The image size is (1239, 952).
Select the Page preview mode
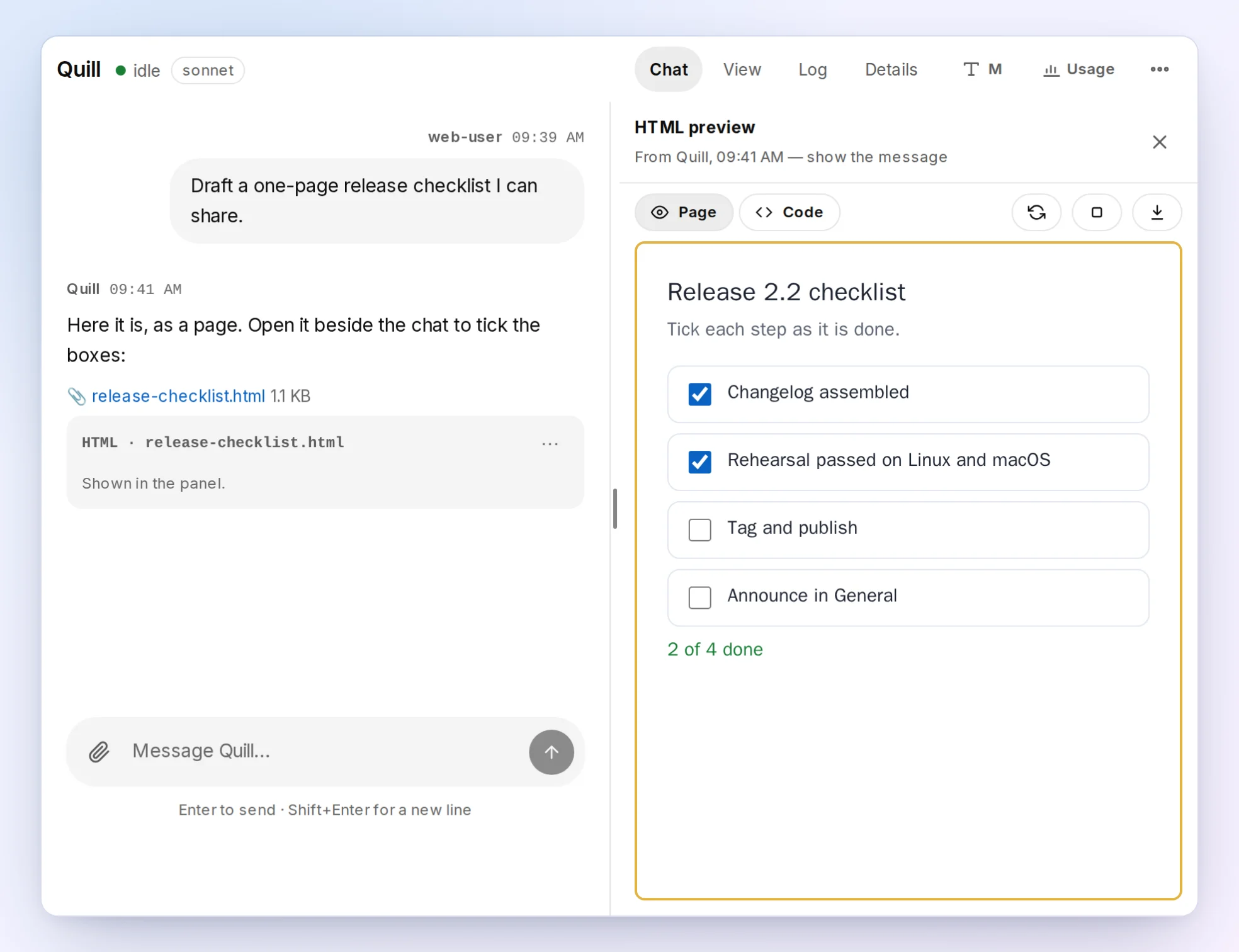pyautogui.click(x=684, y=212)
